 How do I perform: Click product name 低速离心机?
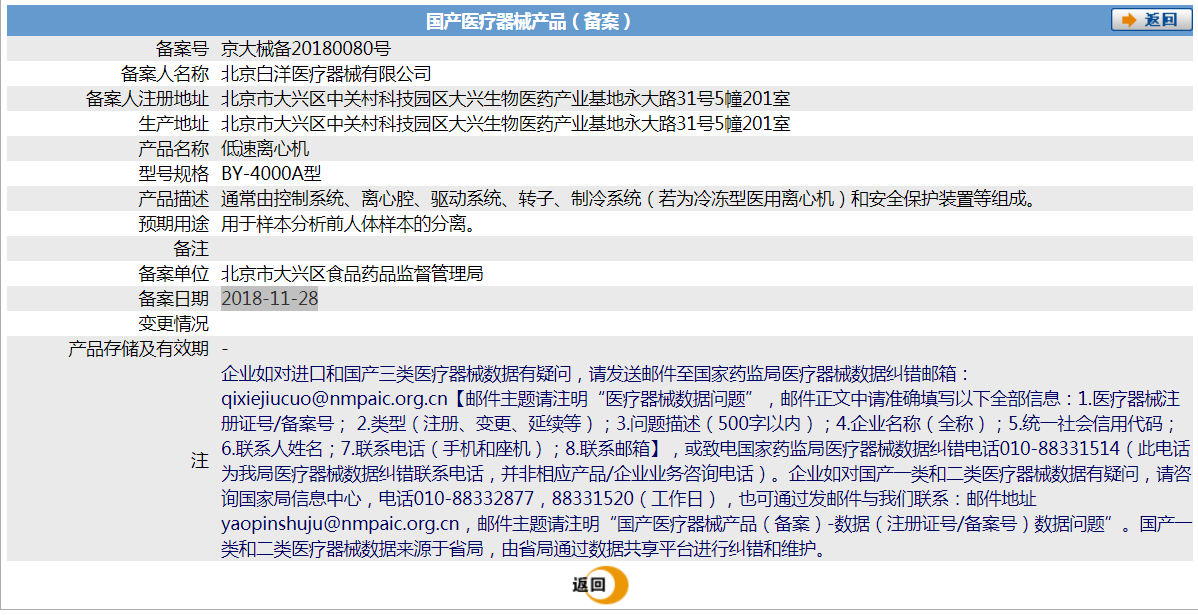point(265,149)
